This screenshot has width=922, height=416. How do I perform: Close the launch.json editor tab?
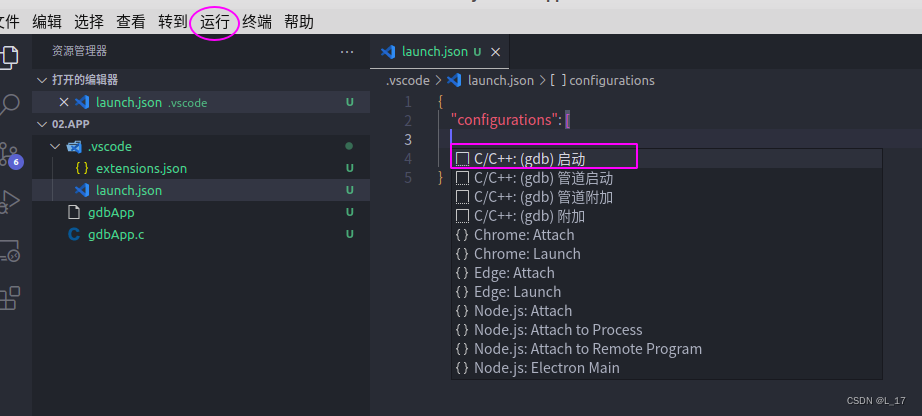[x=495, y=52]
